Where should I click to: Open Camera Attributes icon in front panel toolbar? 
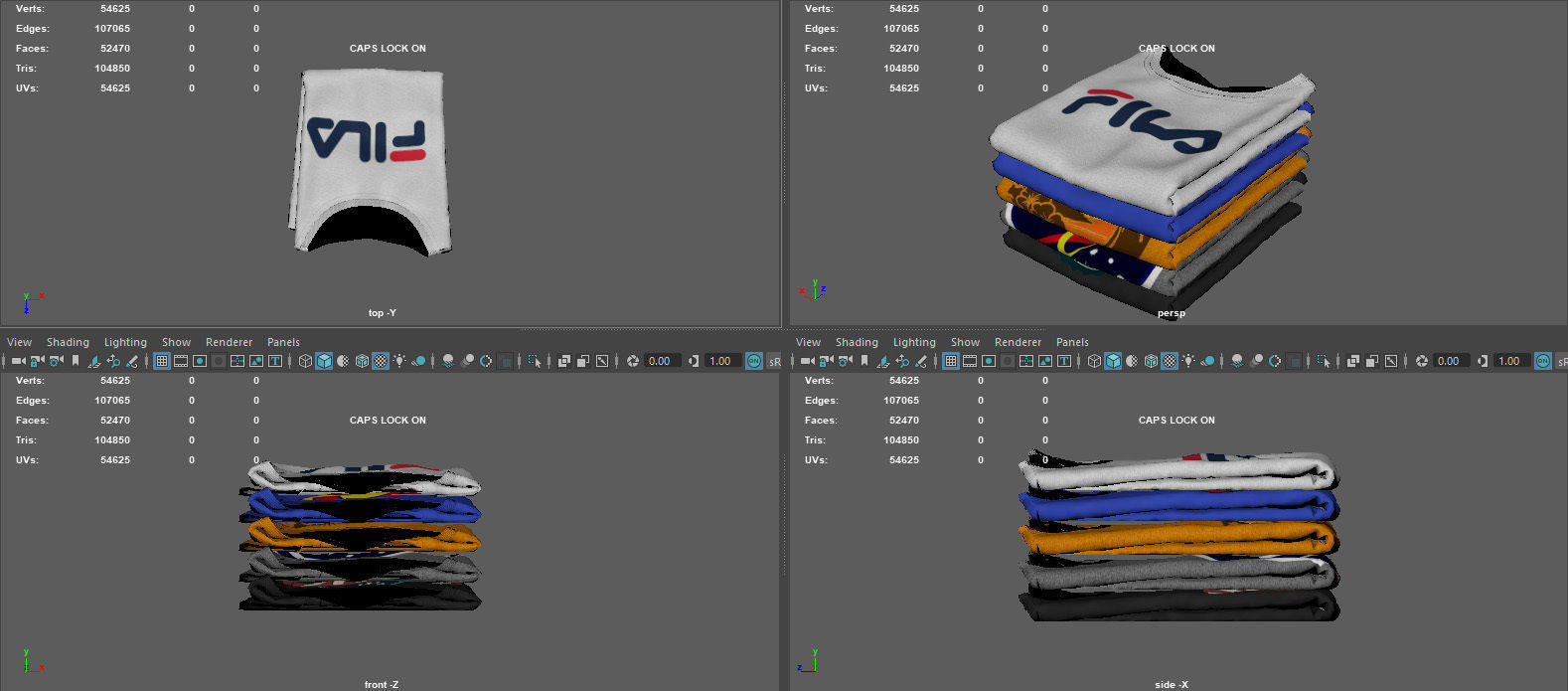pos(56,361)
